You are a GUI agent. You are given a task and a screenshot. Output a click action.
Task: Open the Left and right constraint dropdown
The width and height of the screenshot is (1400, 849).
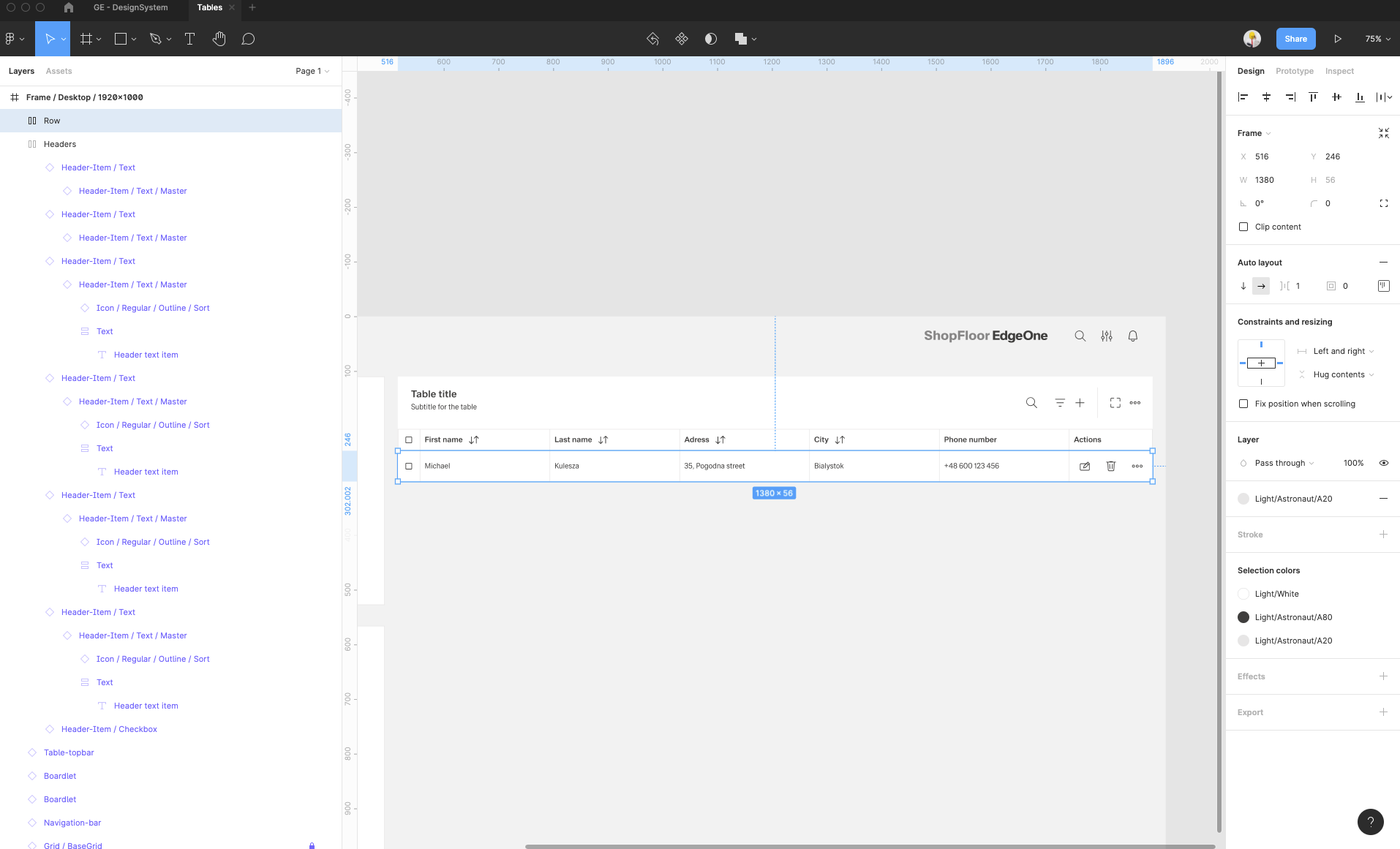(x=1343, y=351)
